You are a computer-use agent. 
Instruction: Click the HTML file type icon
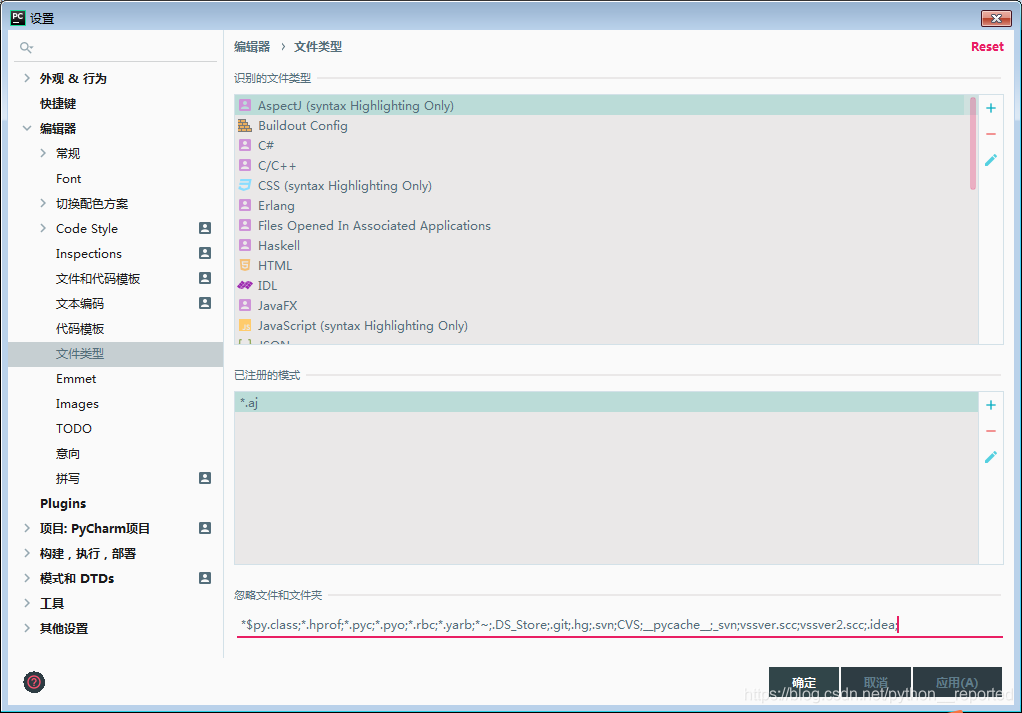(245, 265)
